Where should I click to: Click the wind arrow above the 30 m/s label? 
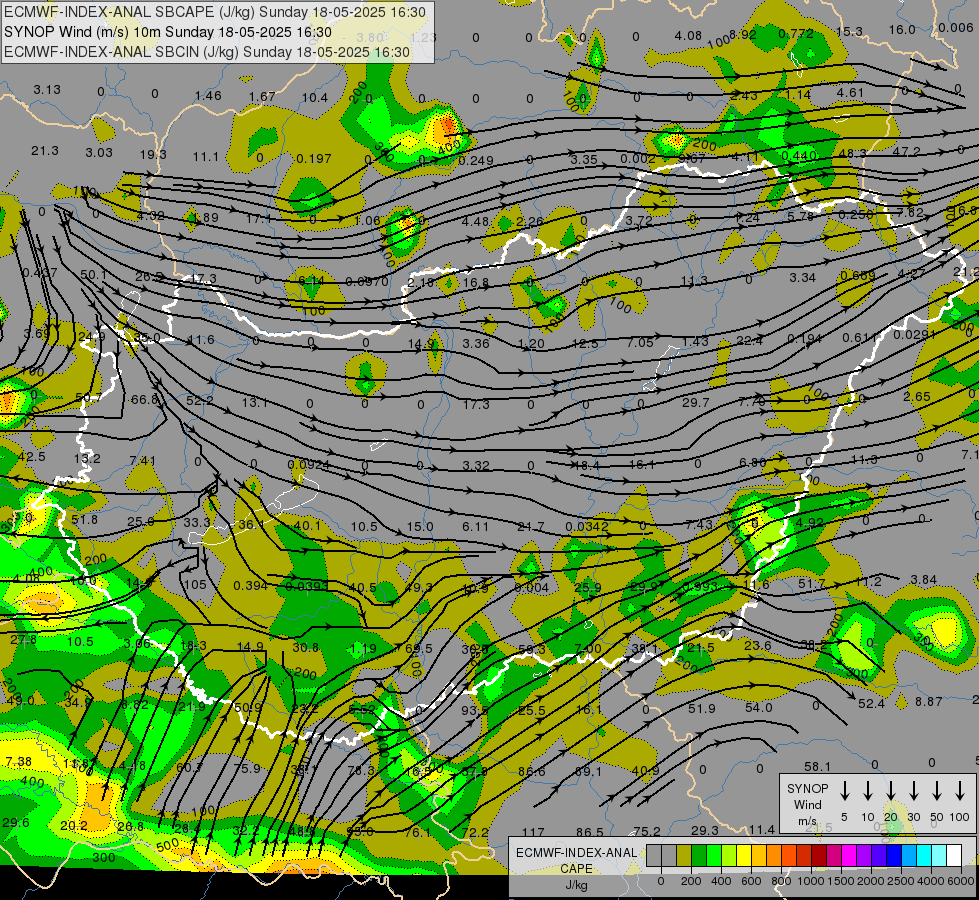913,790
